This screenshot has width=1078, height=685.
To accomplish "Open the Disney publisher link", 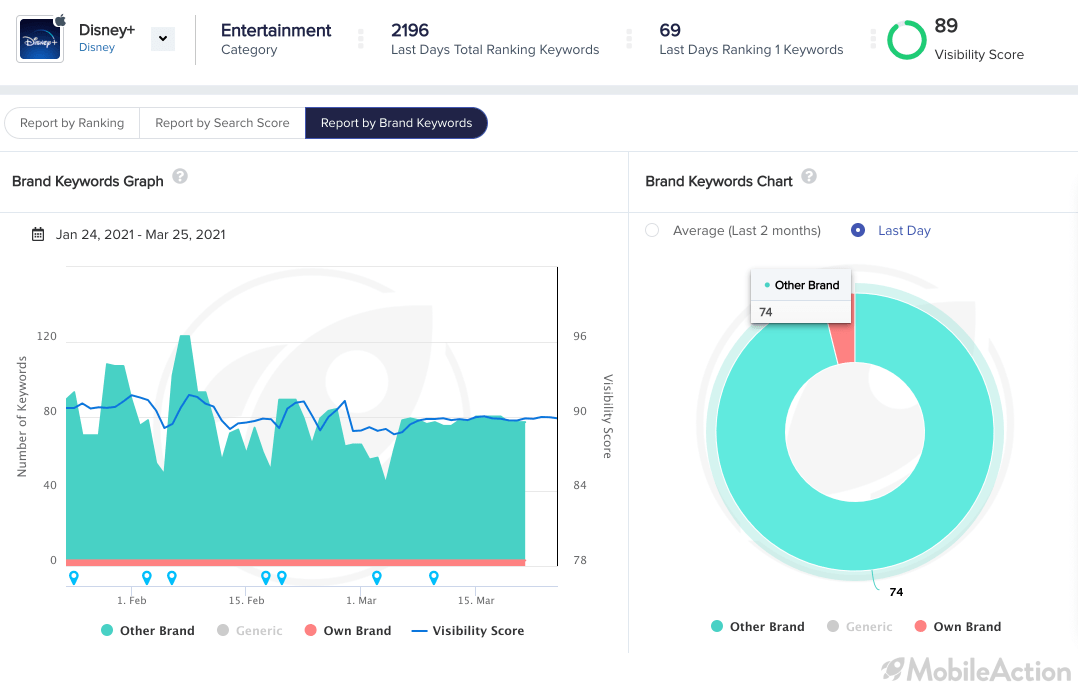I will pos(97,47).
